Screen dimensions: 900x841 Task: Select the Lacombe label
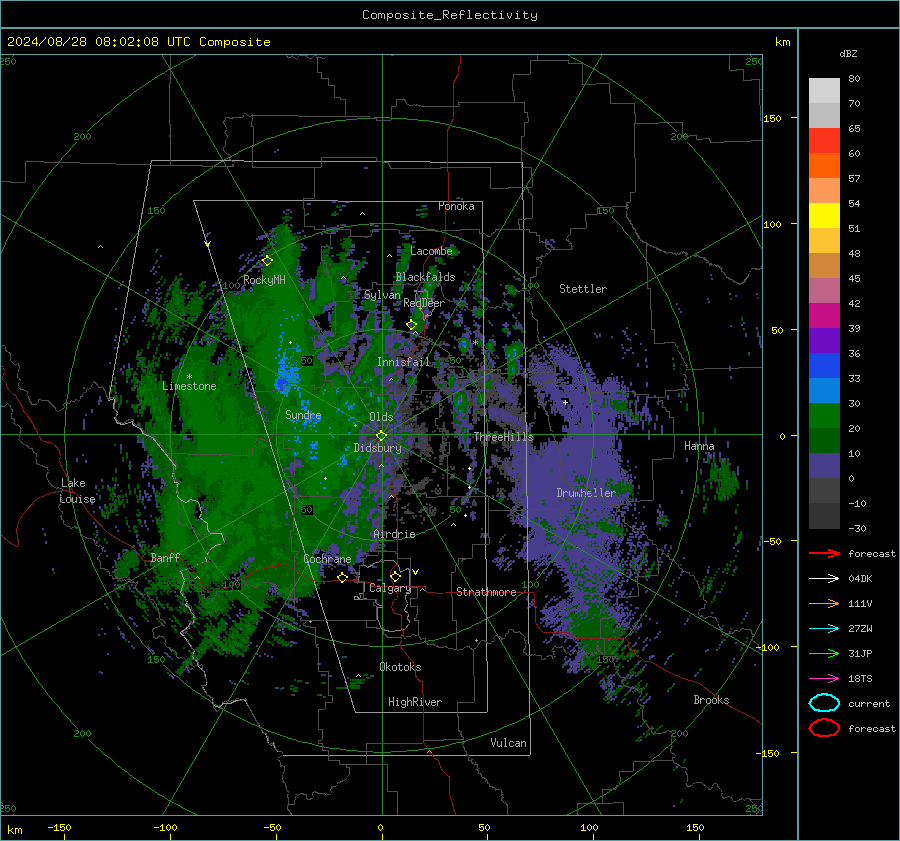[x=431, y=251]
